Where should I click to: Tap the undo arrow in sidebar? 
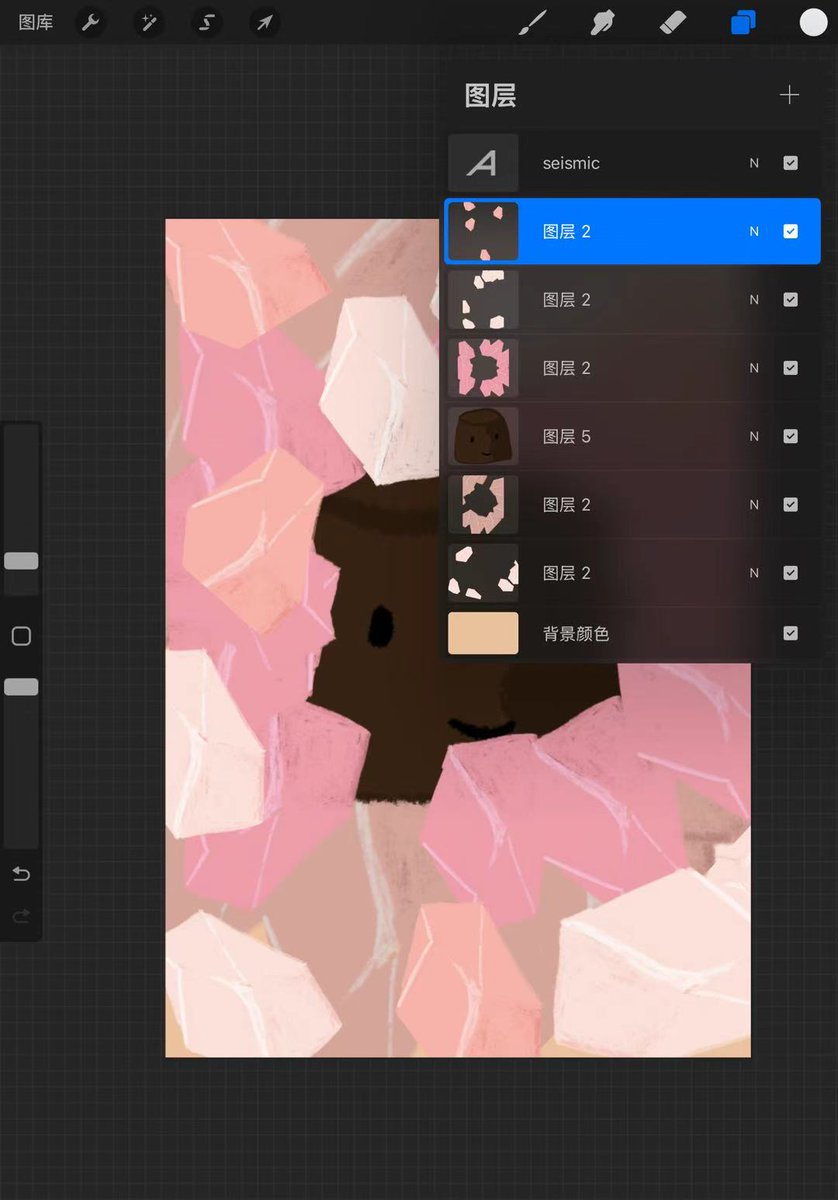(21, 874)
